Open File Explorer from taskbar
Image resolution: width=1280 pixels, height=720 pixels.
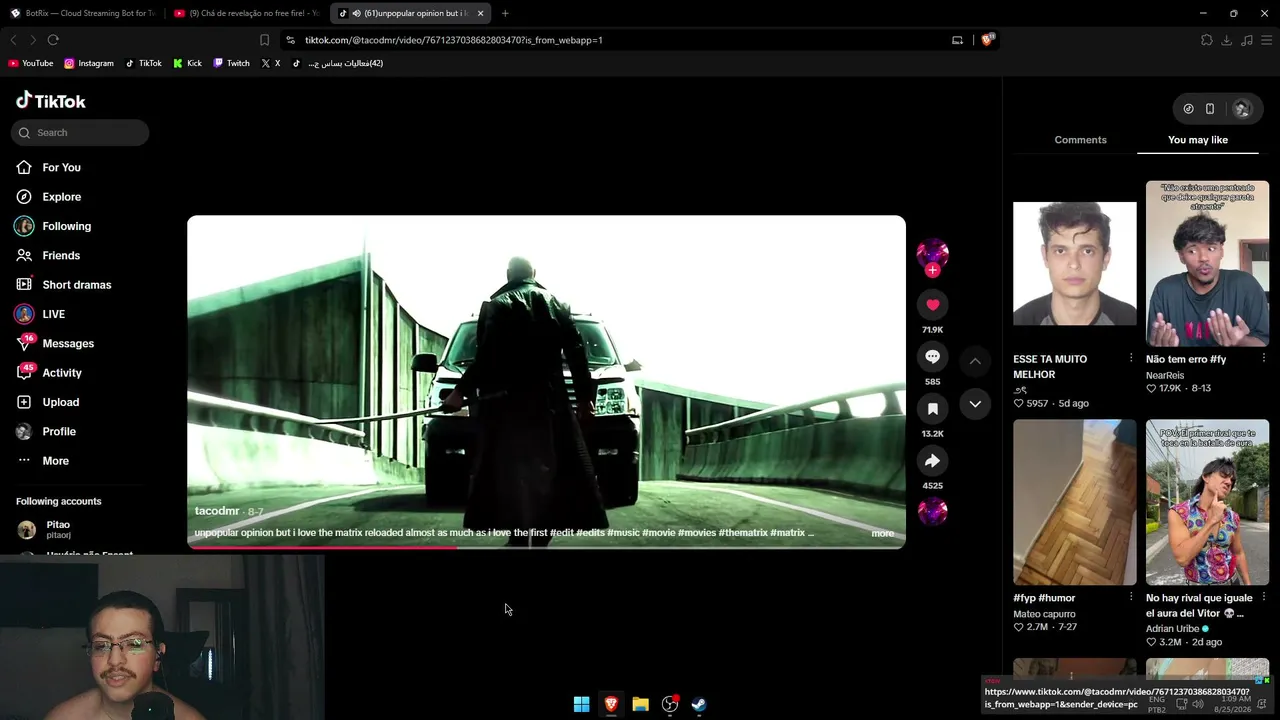pos(640,704)
